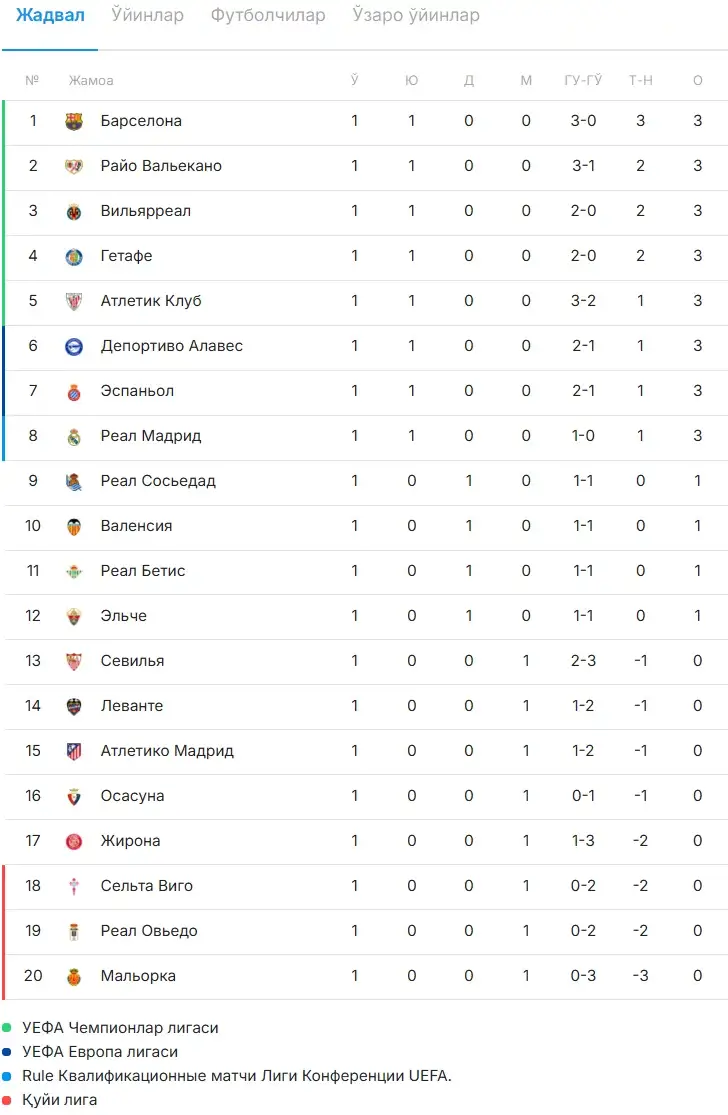Open the Реал Сосьедад team page
The height and width of the screenshot is (1115, 728).
point(158,481)
